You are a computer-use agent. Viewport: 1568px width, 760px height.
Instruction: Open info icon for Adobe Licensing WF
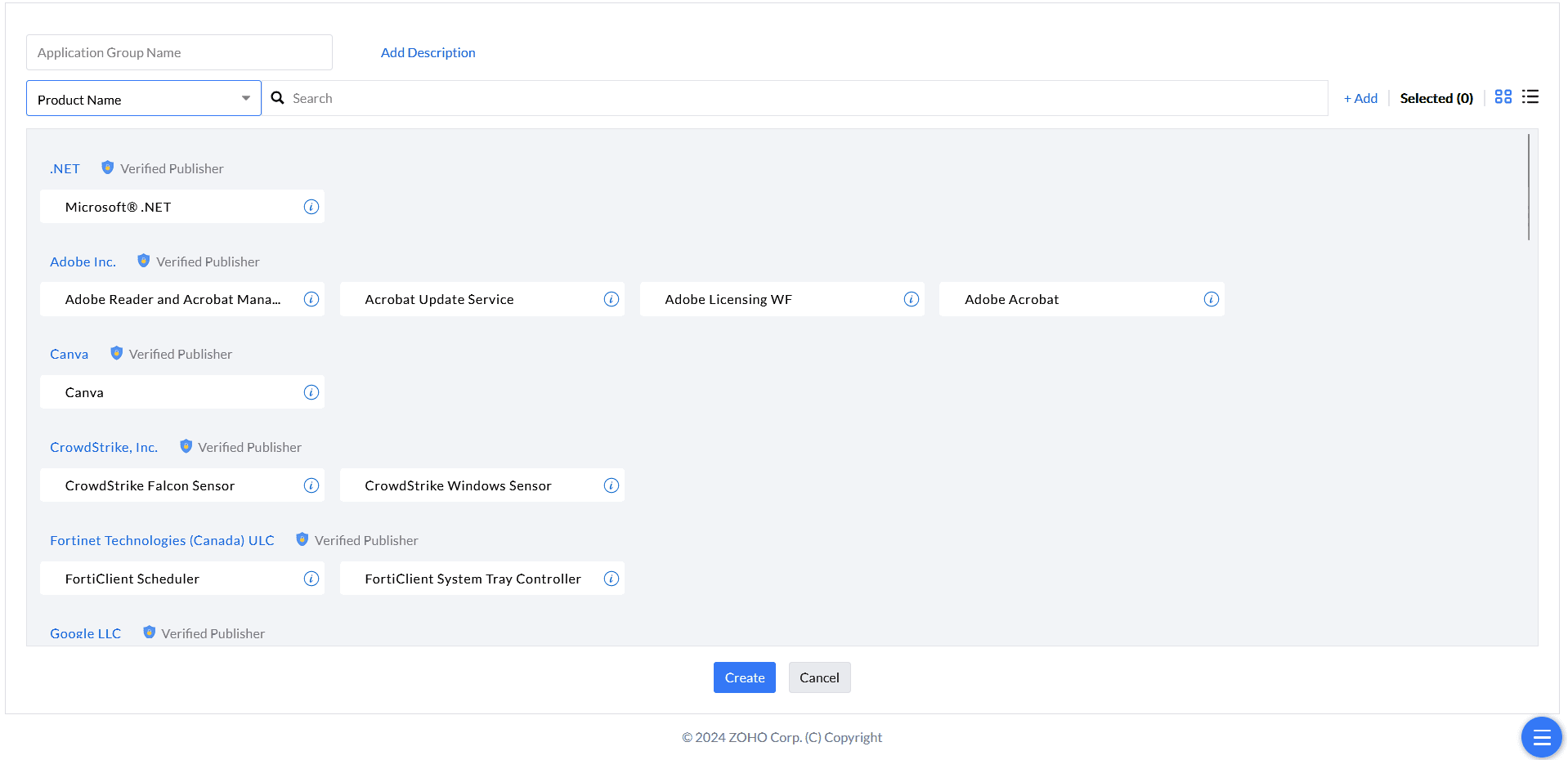pos(912,299)
